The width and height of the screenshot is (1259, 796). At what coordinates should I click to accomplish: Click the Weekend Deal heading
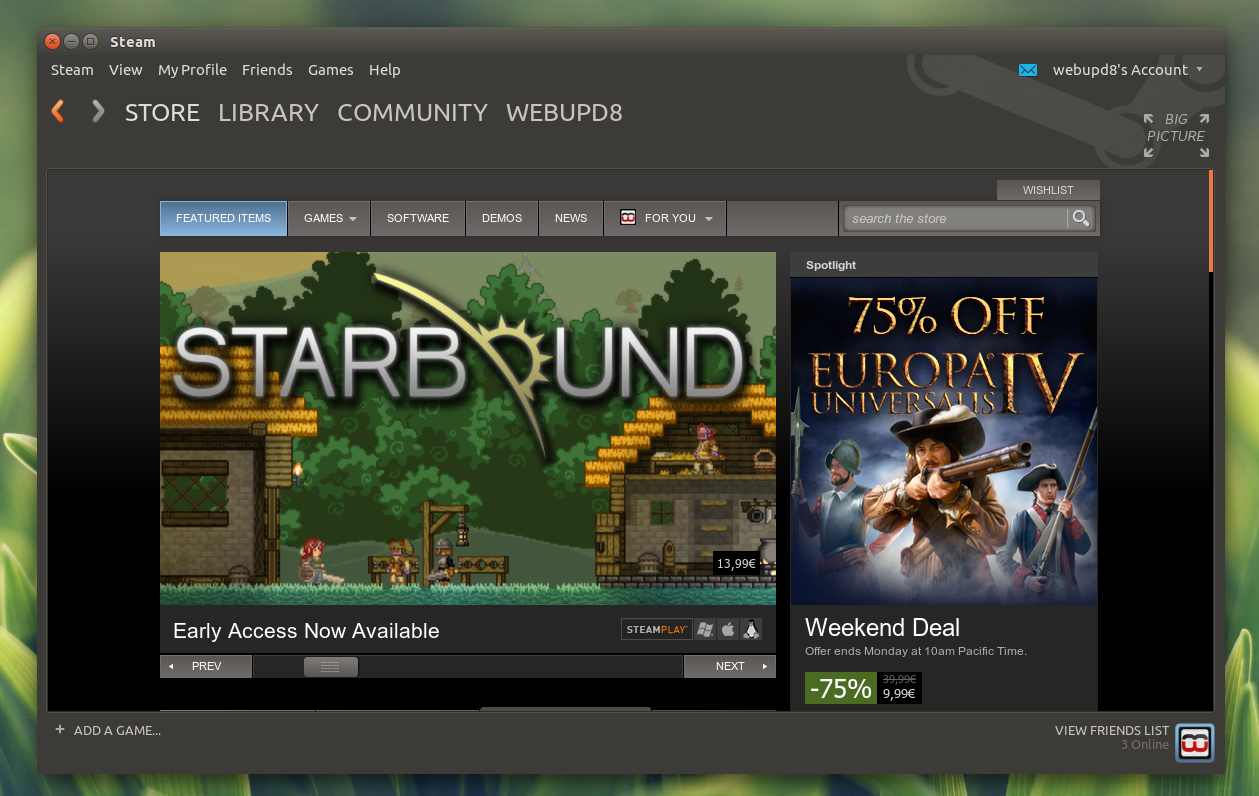pyautogui.click(x=882, y=627)
